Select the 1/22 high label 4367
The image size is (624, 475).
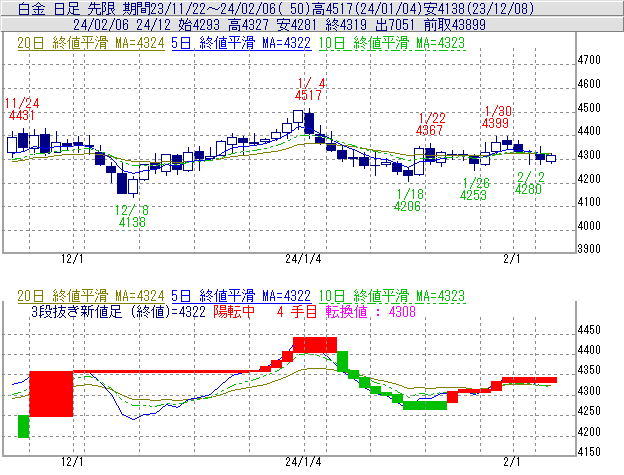(x=429, y=130)
